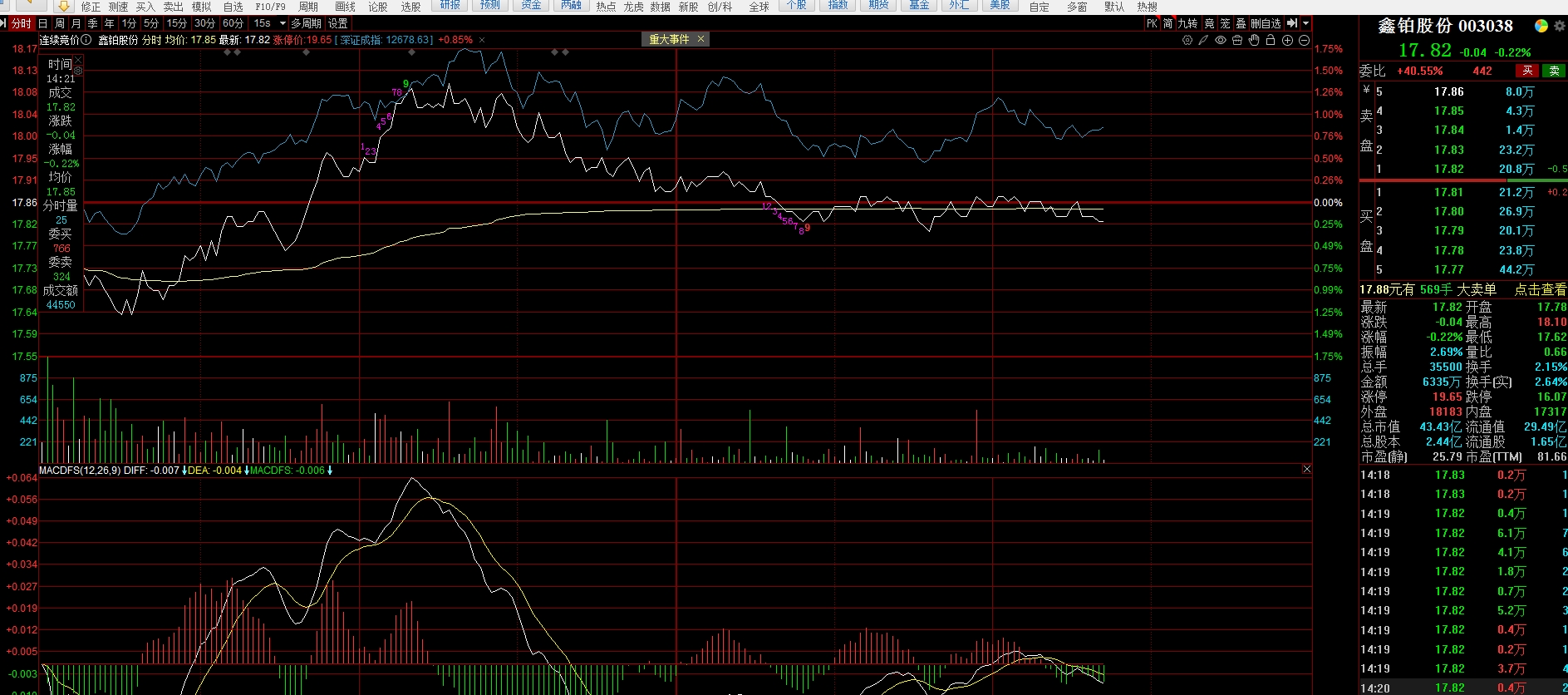Open the PK comparison tool
This screenshot has height=695, width=1568.
1152,23
